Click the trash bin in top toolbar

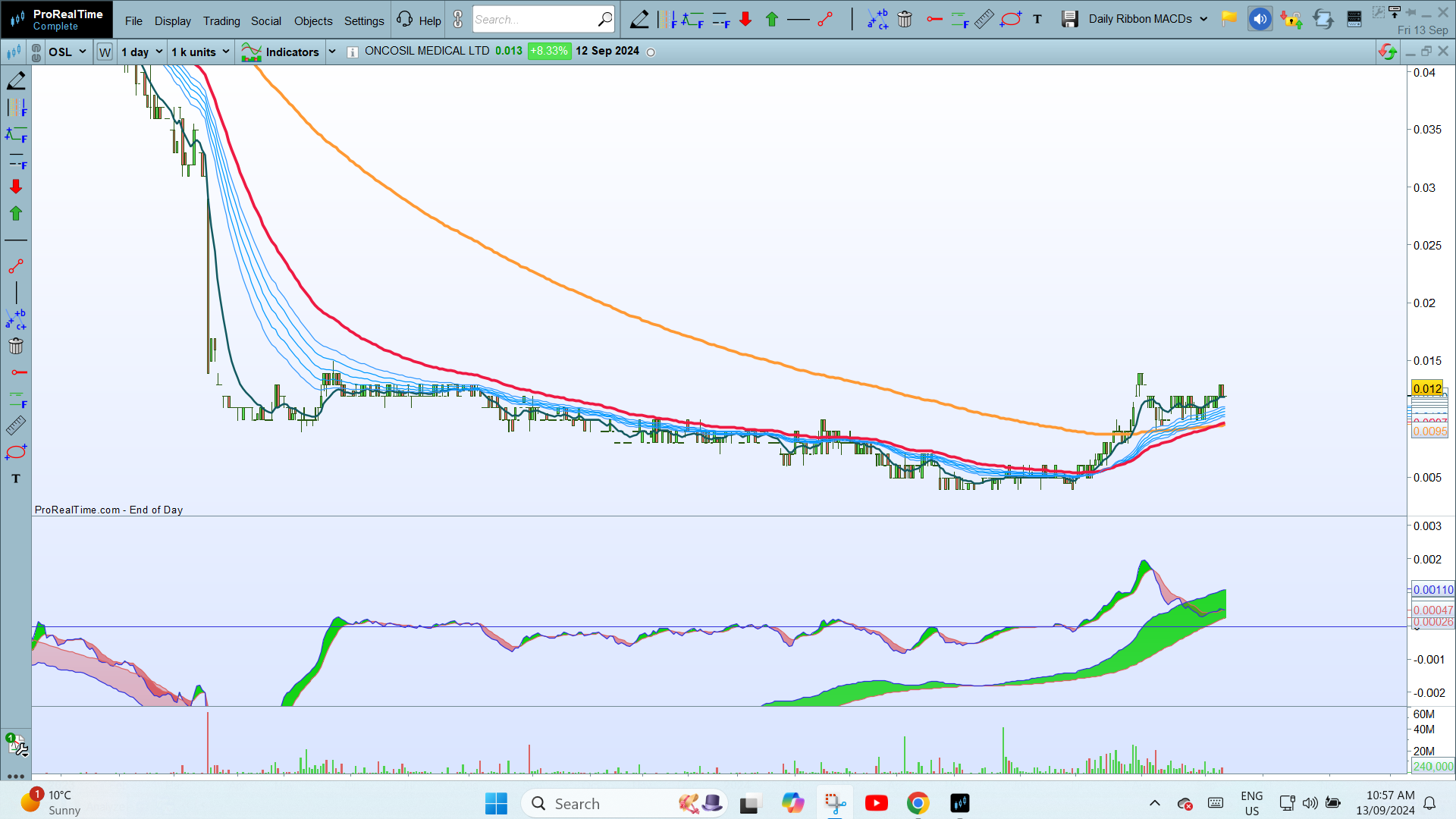pos(905,19)
